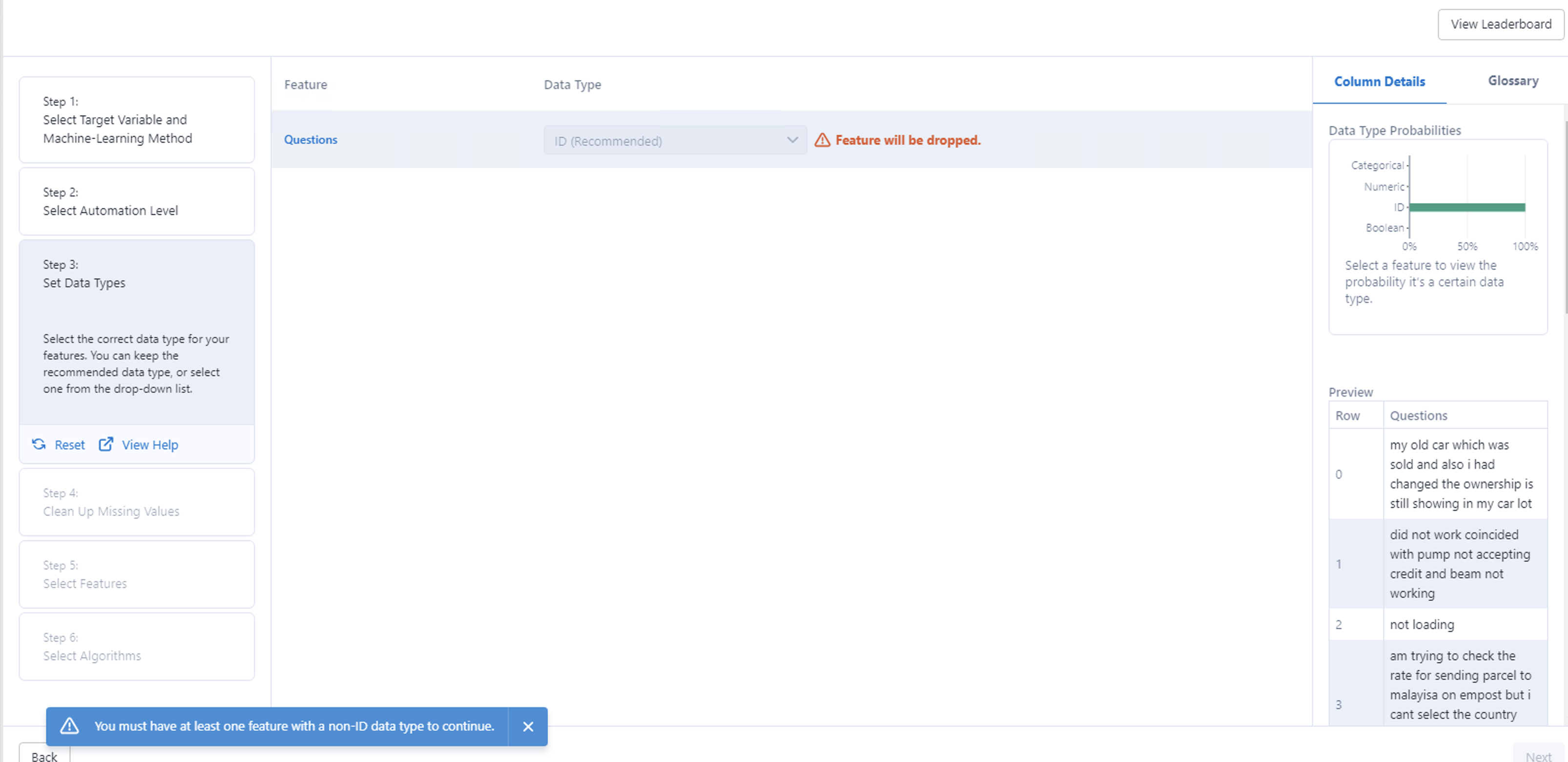Dismiss the non-ID data type warning message
Screen dimensions: 1568x762
pos(527,726)
